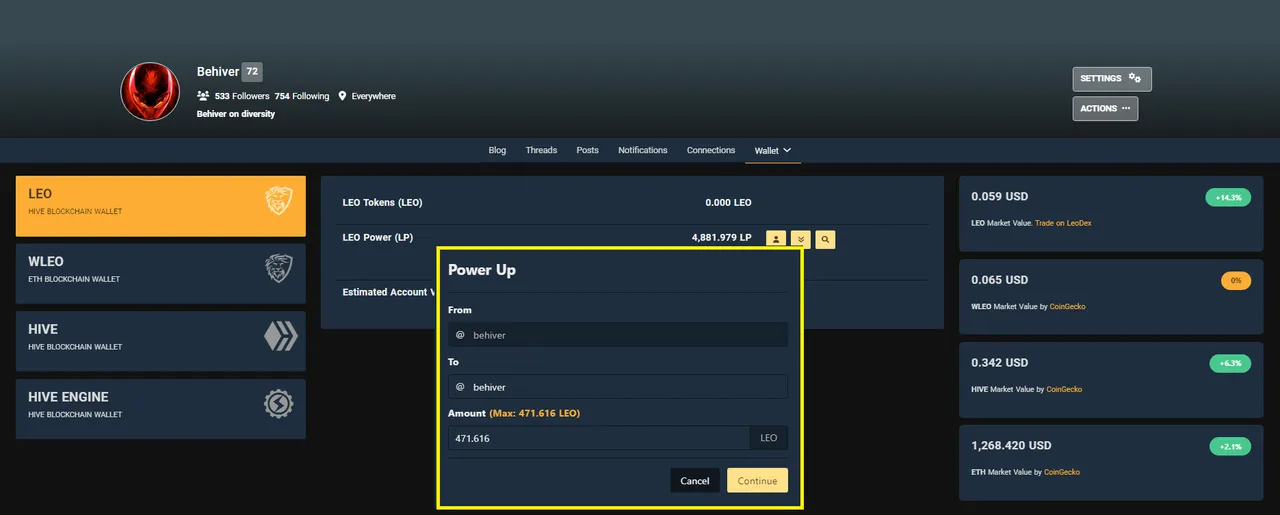Screen dimensions: 1280x515
Task: Click the Hive logo icon
Action: pyautogui.click(x=280, y=336)
